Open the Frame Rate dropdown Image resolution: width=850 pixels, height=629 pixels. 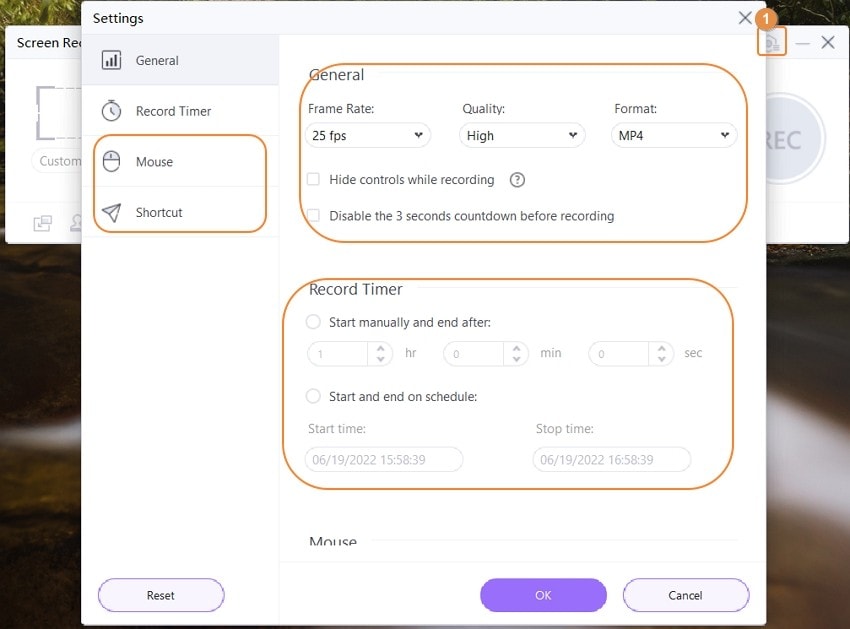click(368, 136)
